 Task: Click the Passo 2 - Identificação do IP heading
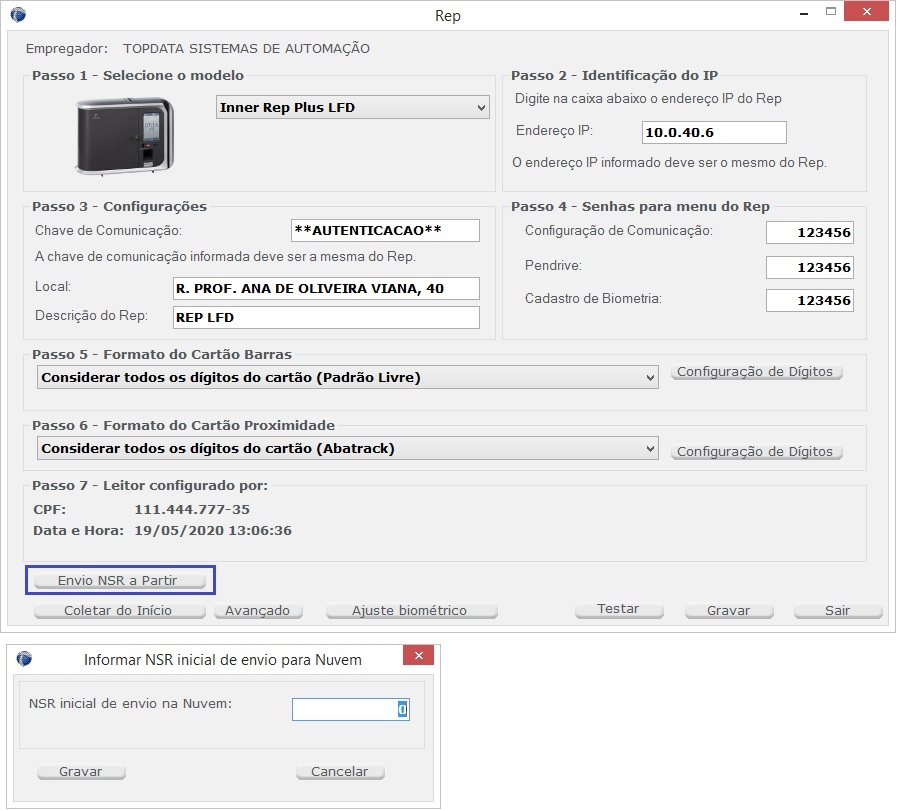[615, 76]
